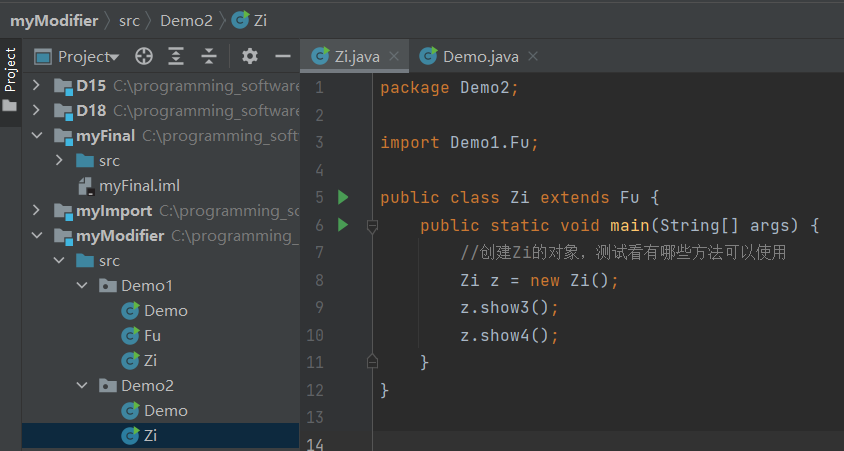844x451 pixels.
Task: Click the myFinal module folder icon
Action: 63,136
